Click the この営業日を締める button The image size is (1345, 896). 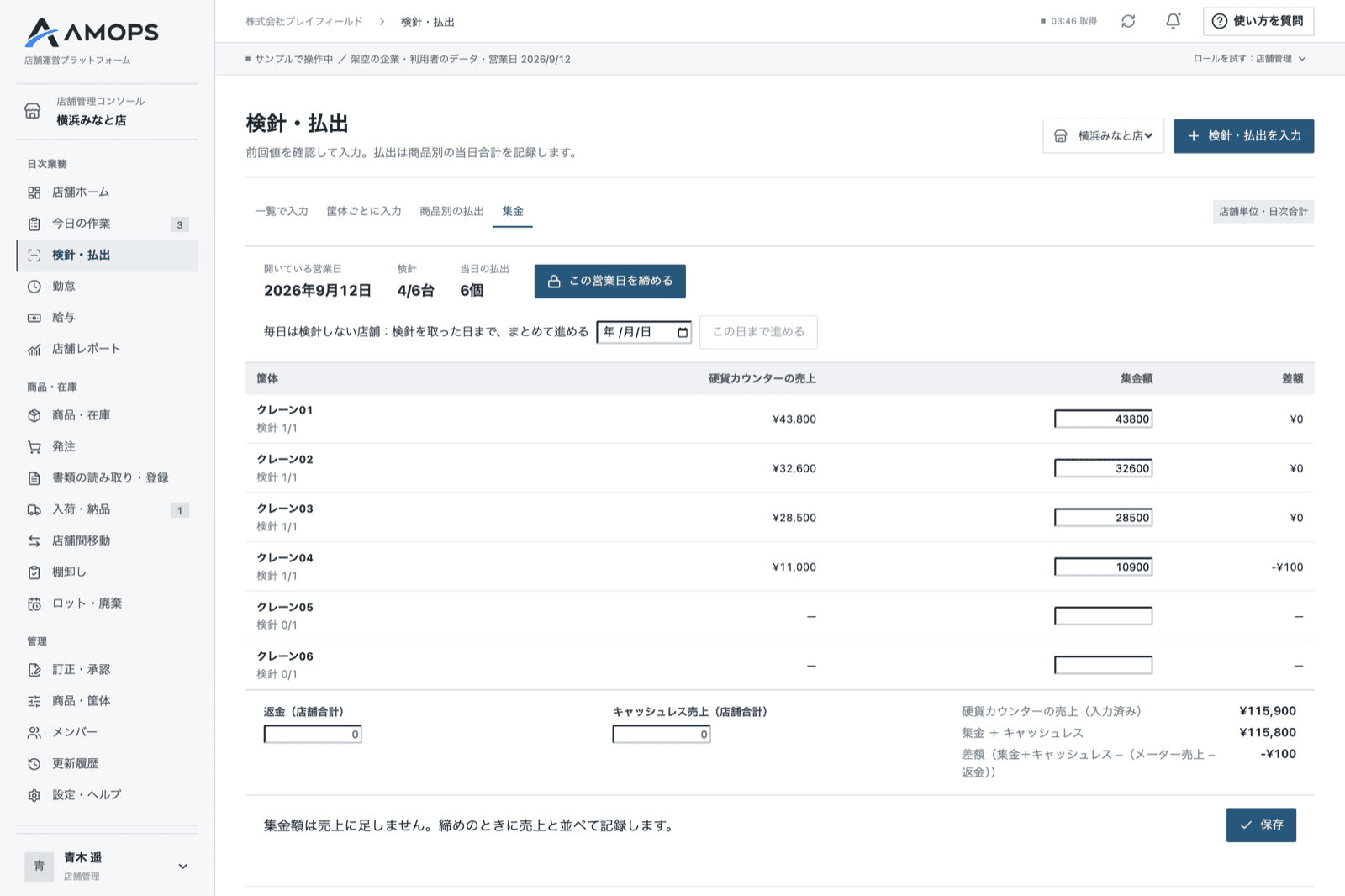click(610, 282)
